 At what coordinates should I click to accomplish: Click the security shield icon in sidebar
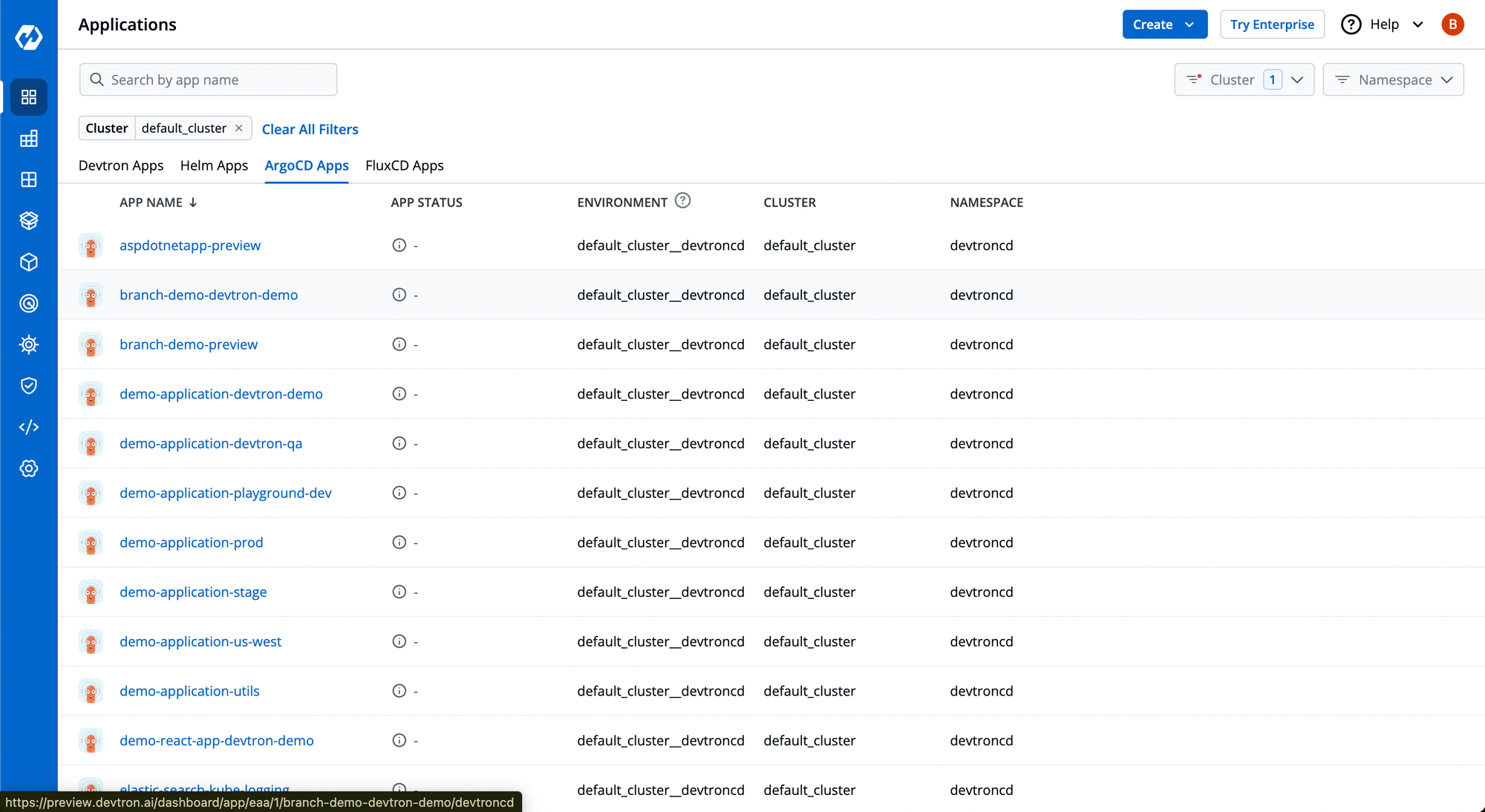[28, 385]
